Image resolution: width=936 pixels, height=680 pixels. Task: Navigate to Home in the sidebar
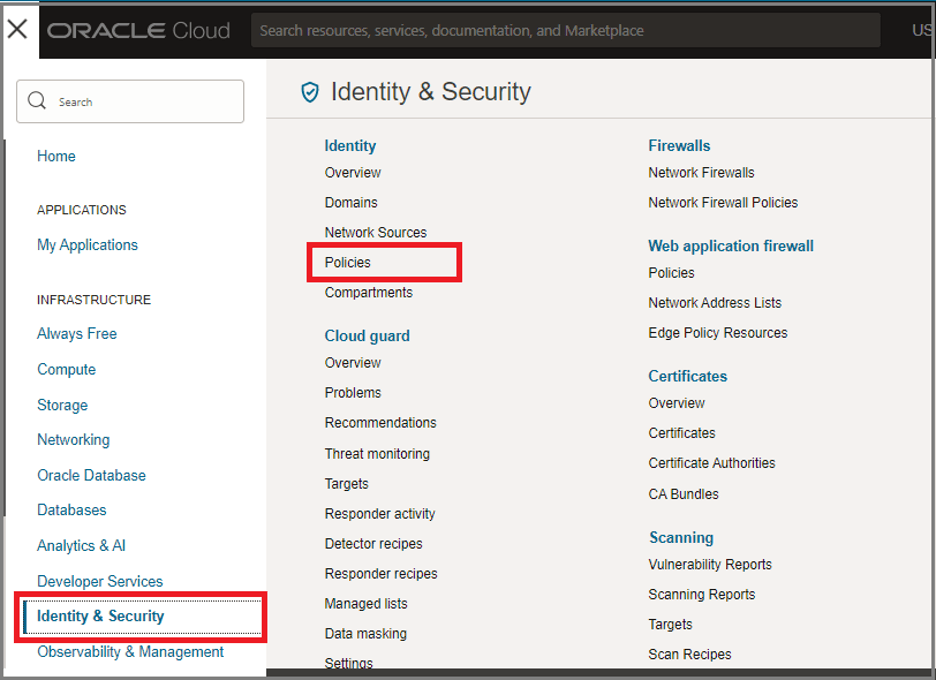pos(56,156)
